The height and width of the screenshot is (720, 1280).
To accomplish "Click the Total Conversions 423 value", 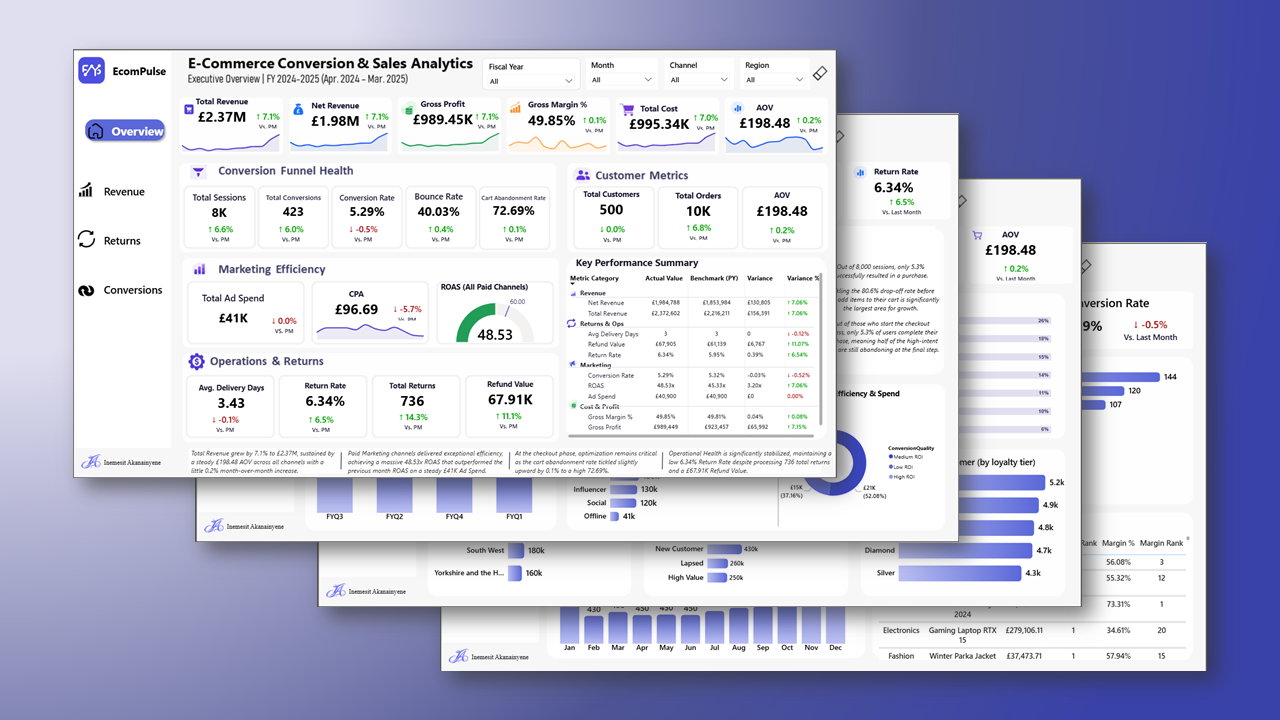I will pos(293,212).
